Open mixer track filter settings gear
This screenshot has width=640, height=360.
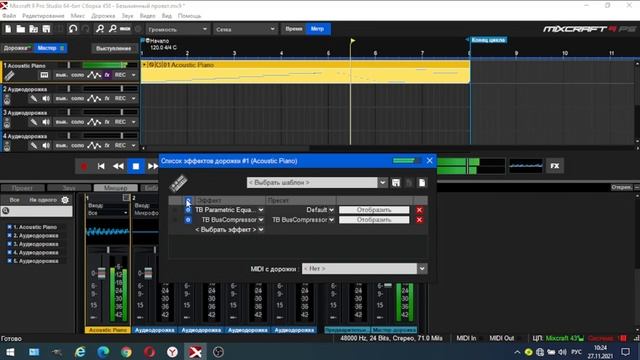65,200
